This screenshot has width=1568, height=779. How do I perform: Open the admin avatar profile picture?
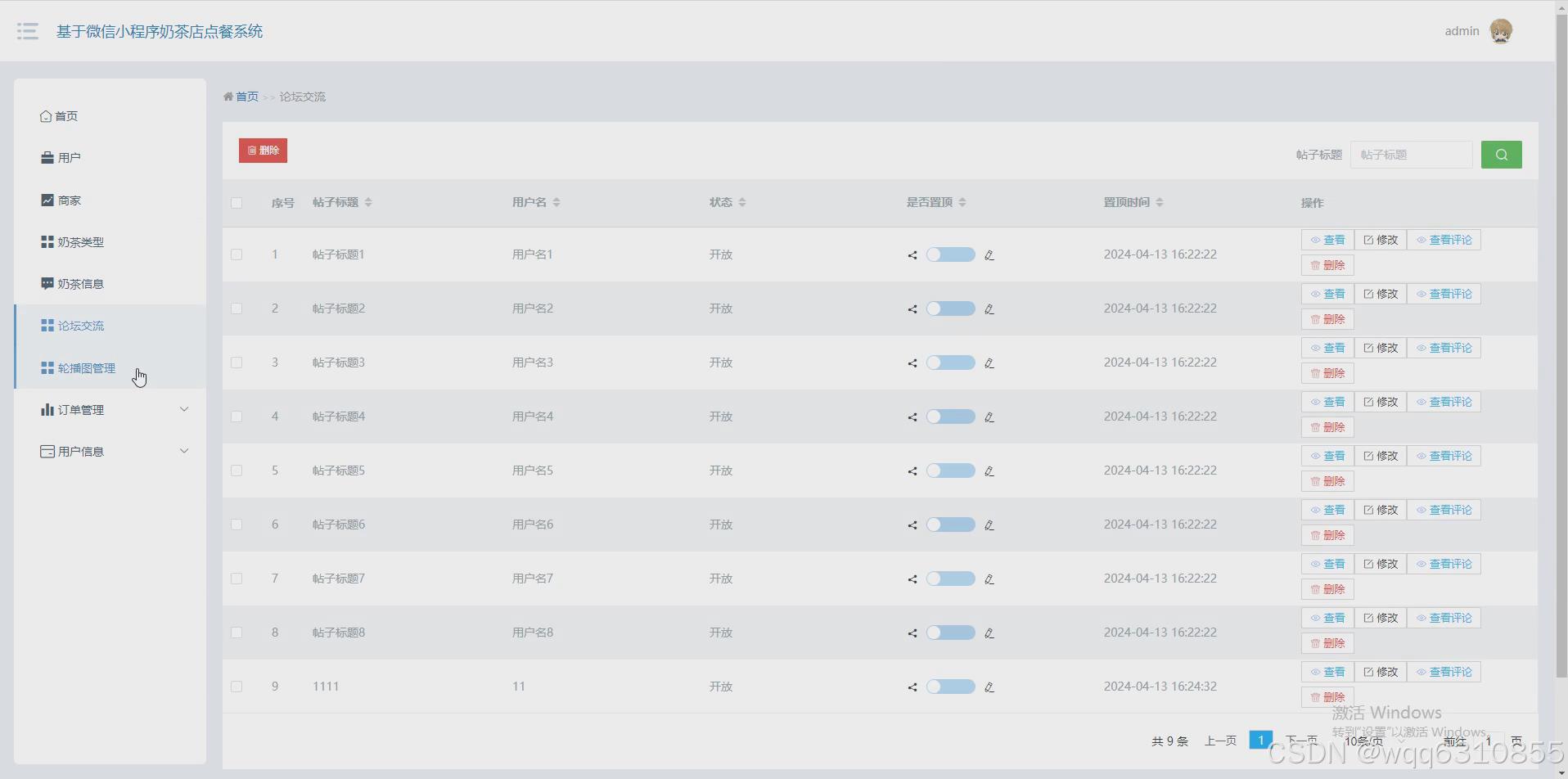(1501, 31)
